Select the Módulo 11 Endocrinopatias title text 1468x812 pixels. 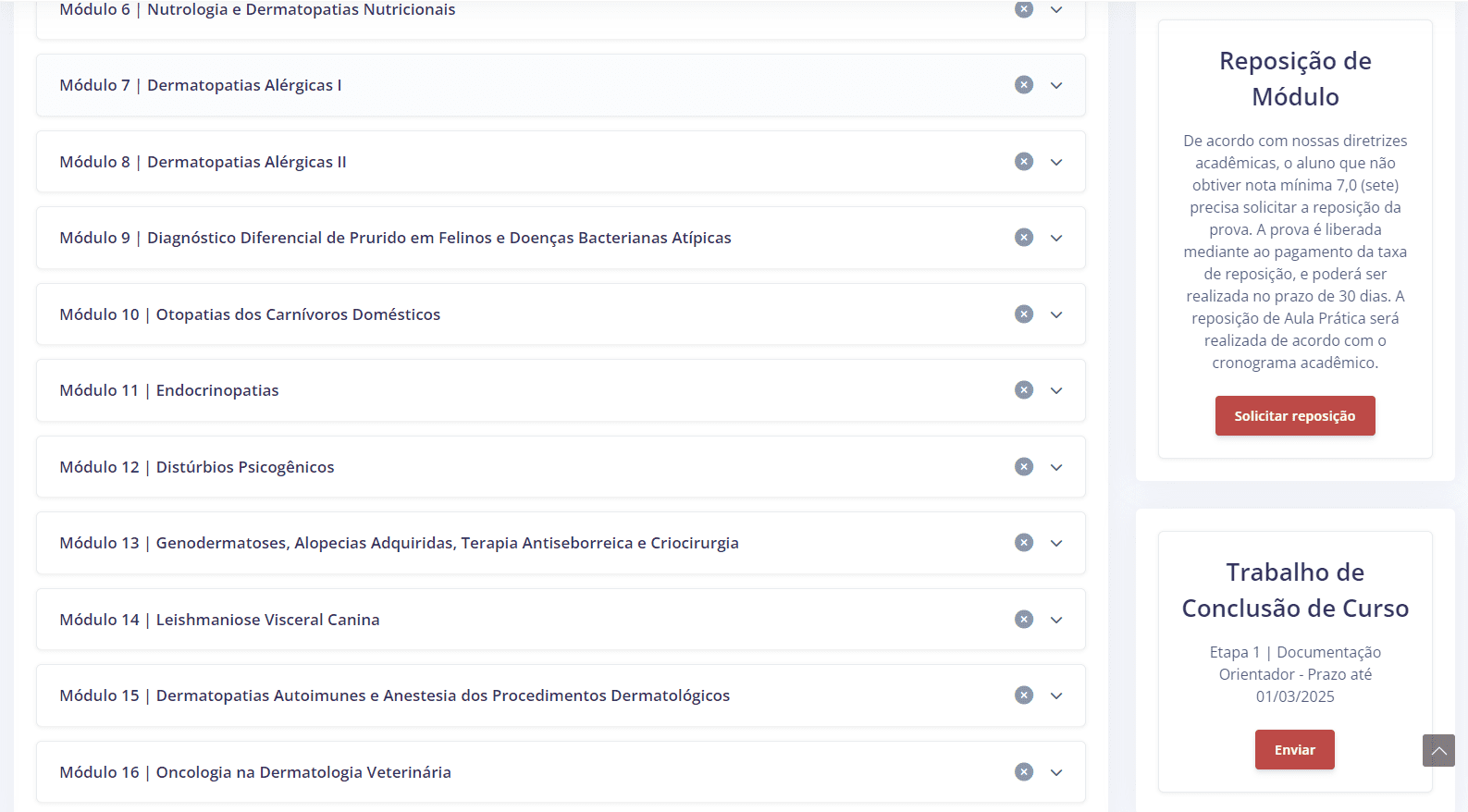[169, 390]
